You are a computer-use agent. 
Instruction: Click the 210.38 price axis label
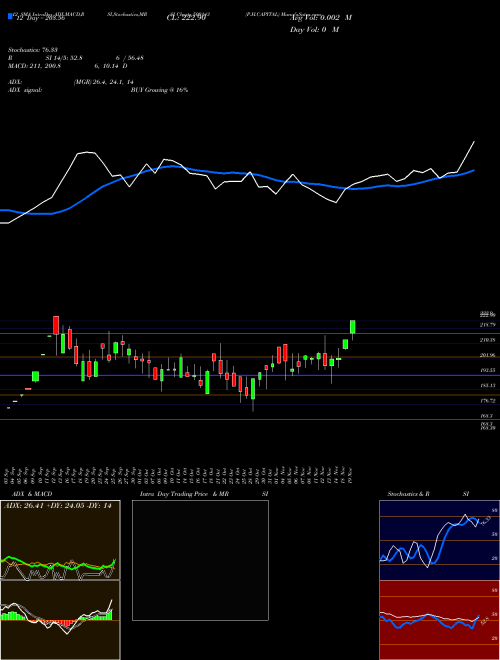[x=487, y=340]
